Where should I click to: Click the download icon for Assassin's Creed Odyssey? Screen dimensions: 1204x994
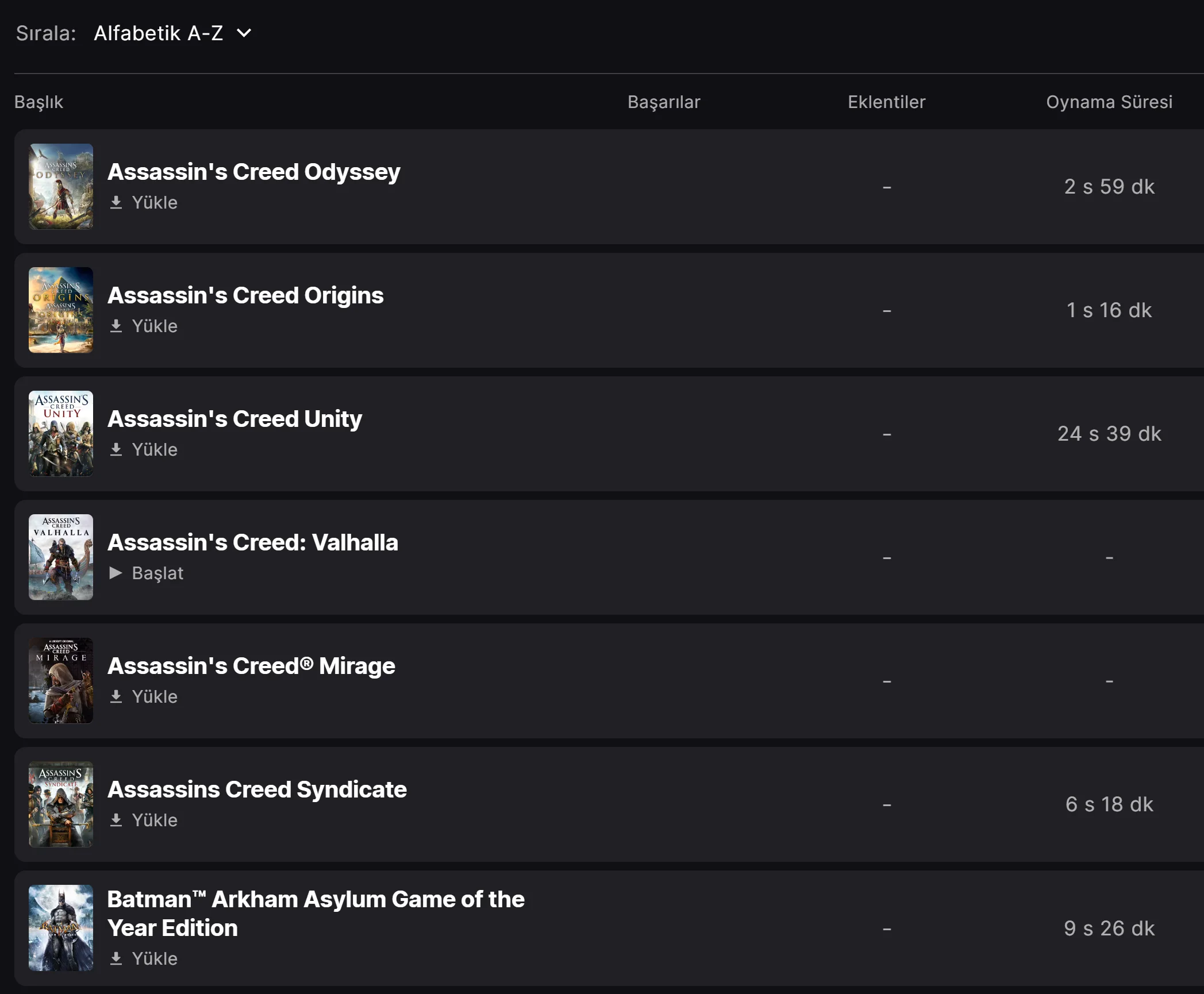116,202
